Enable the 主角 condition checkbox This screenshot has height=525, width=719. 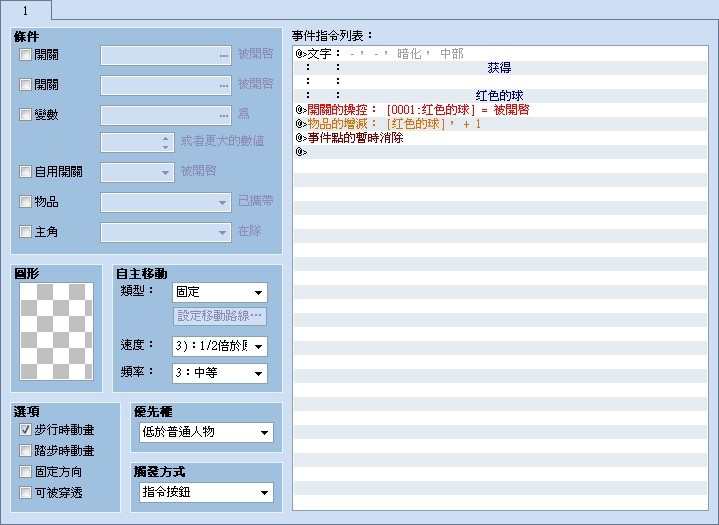point(25,232)
